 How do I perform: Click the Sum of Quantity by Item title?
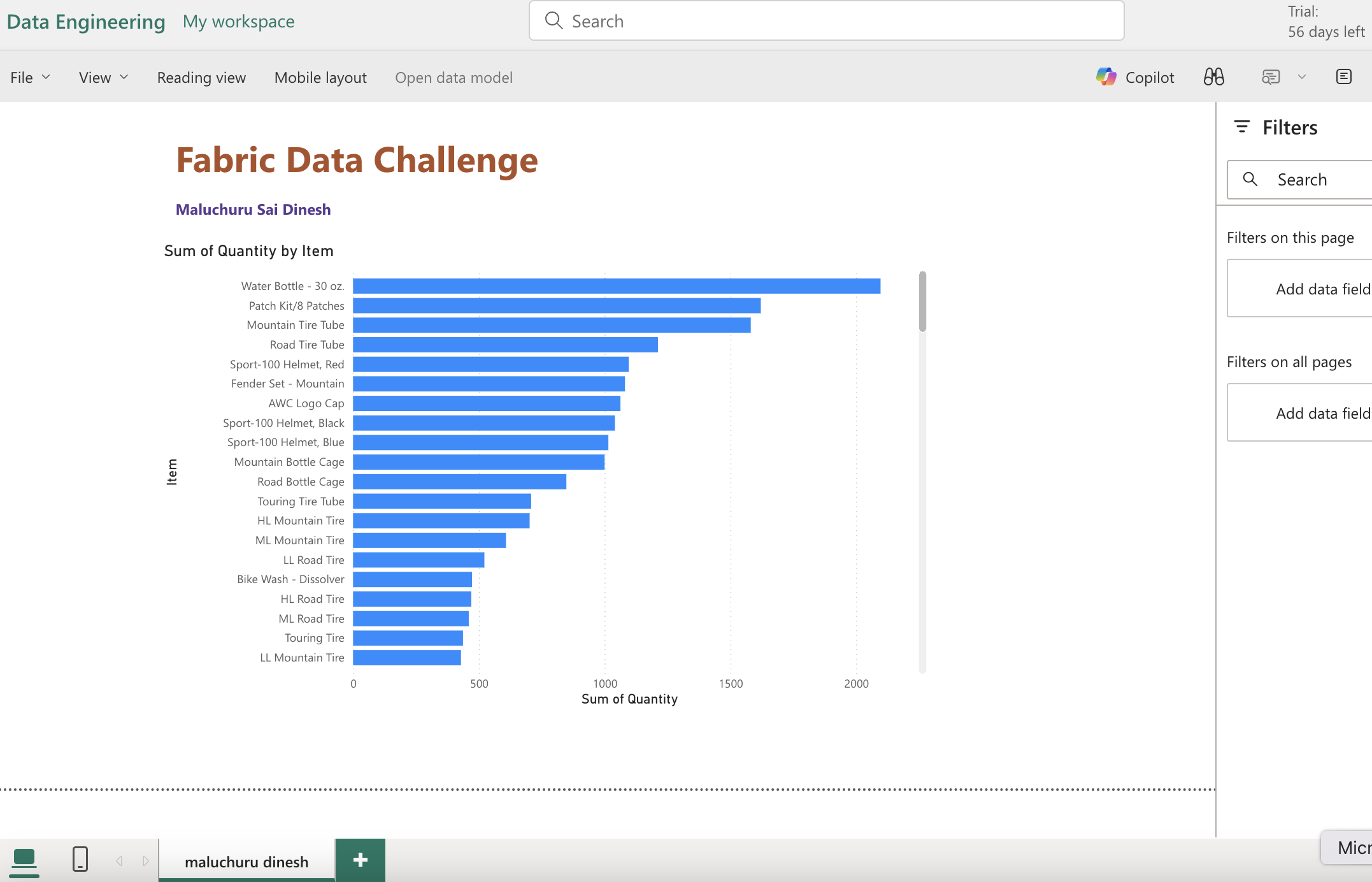(248, 250)
